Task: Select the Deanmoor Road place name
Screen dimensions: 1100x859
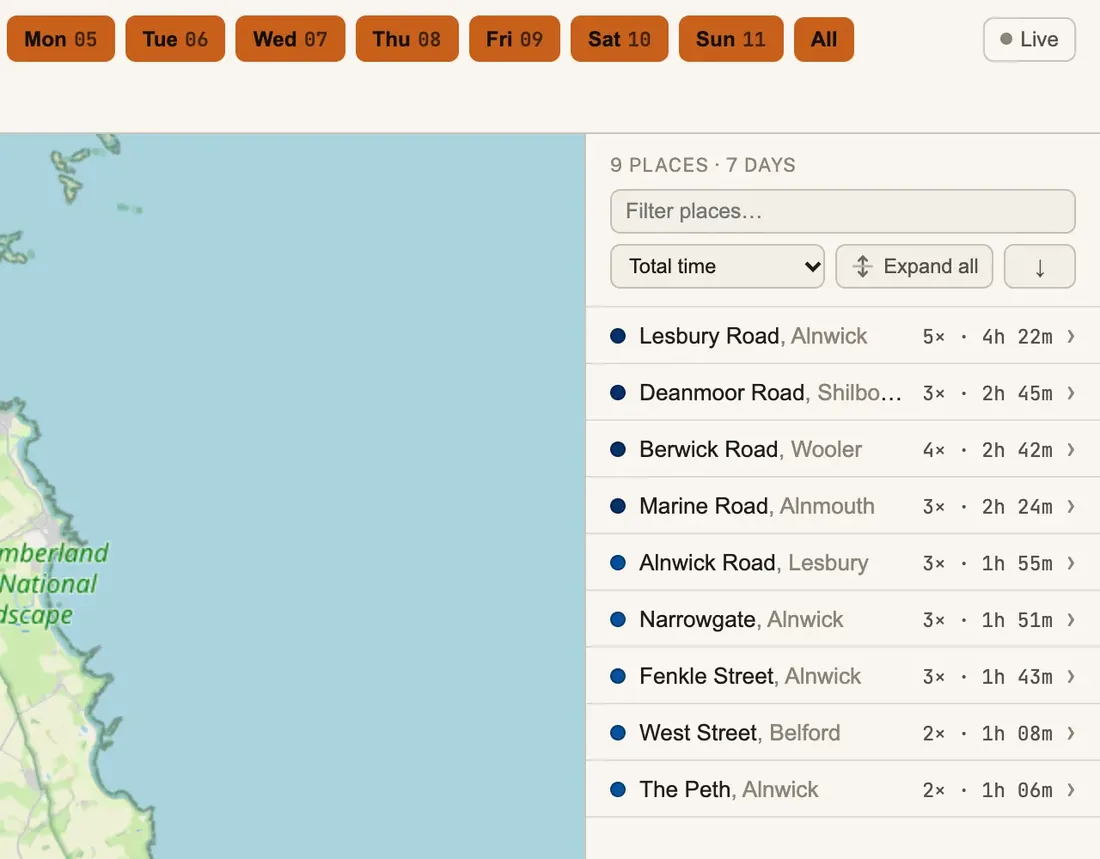Action: 722,393
